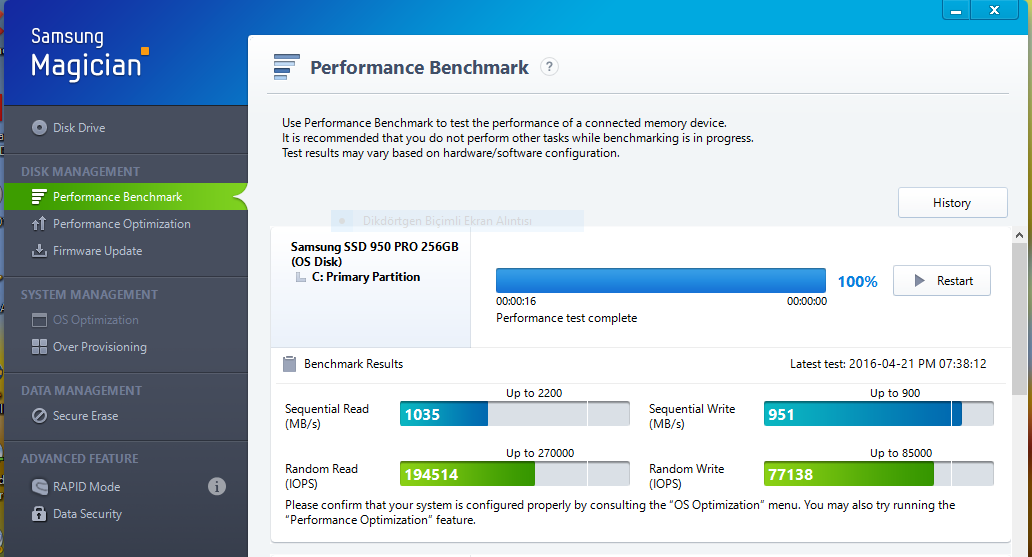Image resolution: width=1032 pixels, height=557 pixels.
Task: Open RAPID Mode info icon
Action: tap(217, 487)
